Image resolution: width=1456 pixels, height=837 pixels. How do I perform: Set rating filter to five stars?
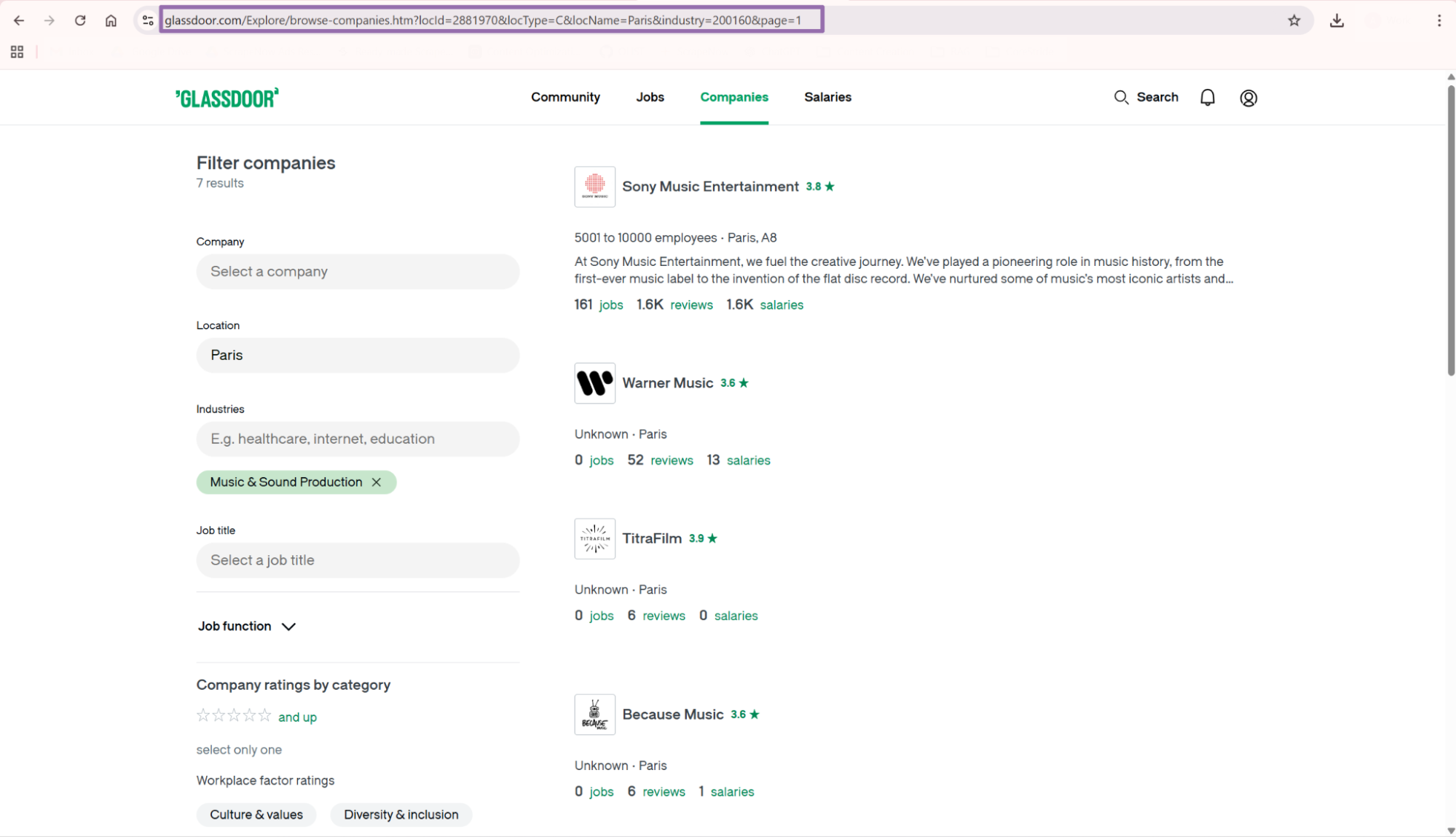coord(264,715)
